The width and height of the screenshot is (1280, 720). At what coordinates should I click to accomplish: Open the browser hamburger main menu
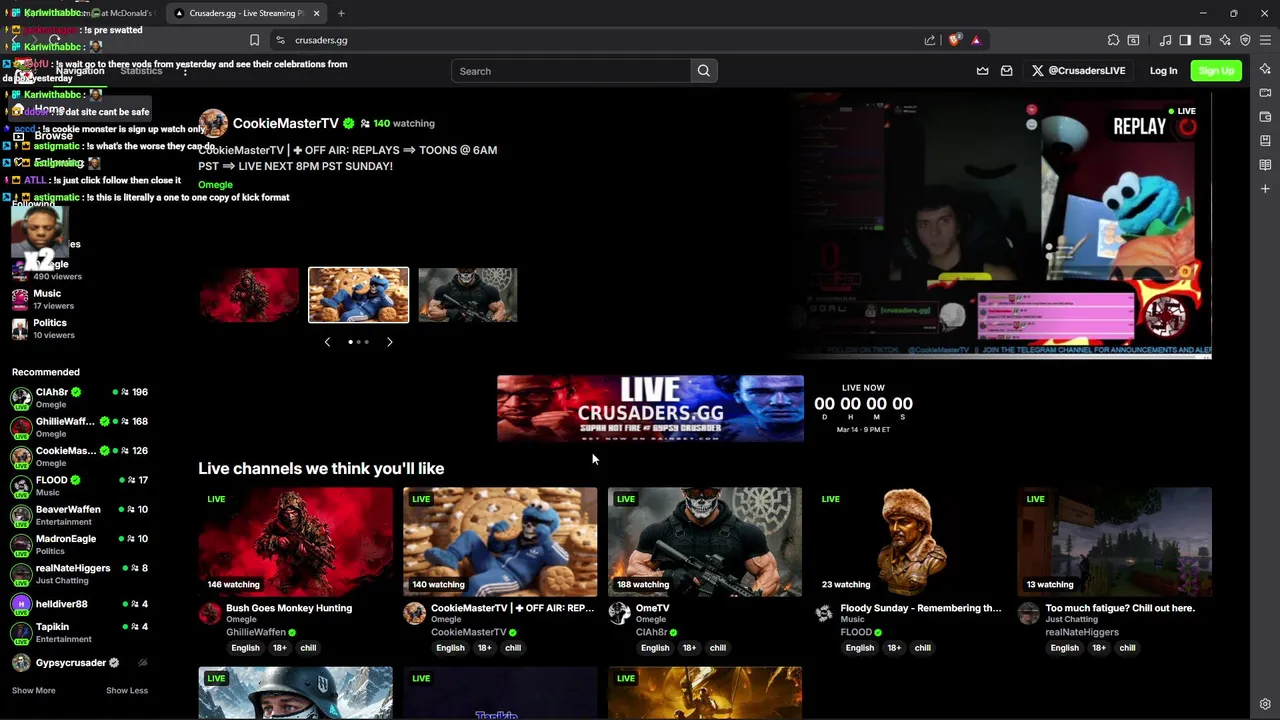point(1265,40)
